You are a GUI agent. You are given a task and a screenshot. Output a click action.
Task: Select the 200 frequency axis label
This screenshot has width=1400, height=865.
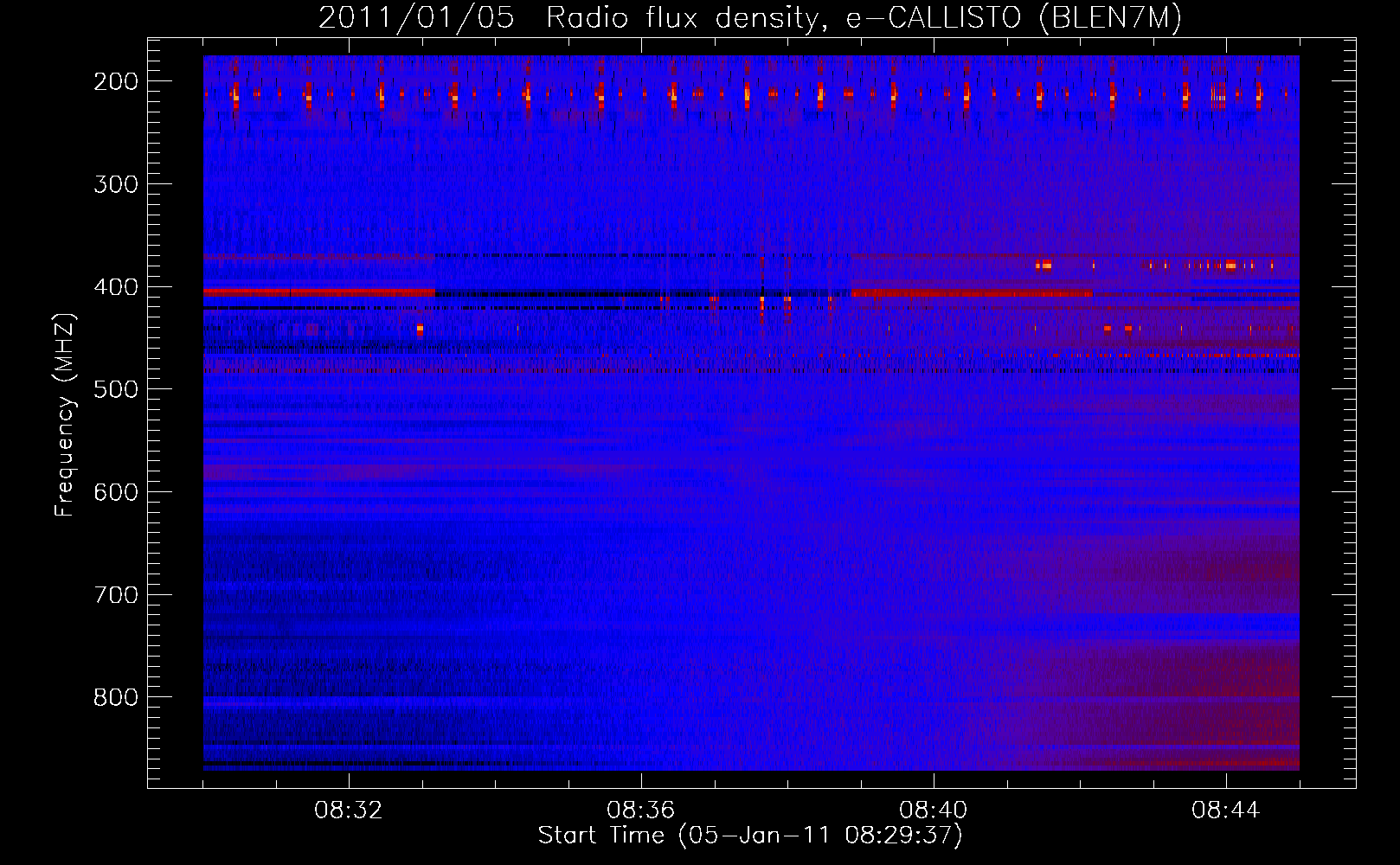116,81
